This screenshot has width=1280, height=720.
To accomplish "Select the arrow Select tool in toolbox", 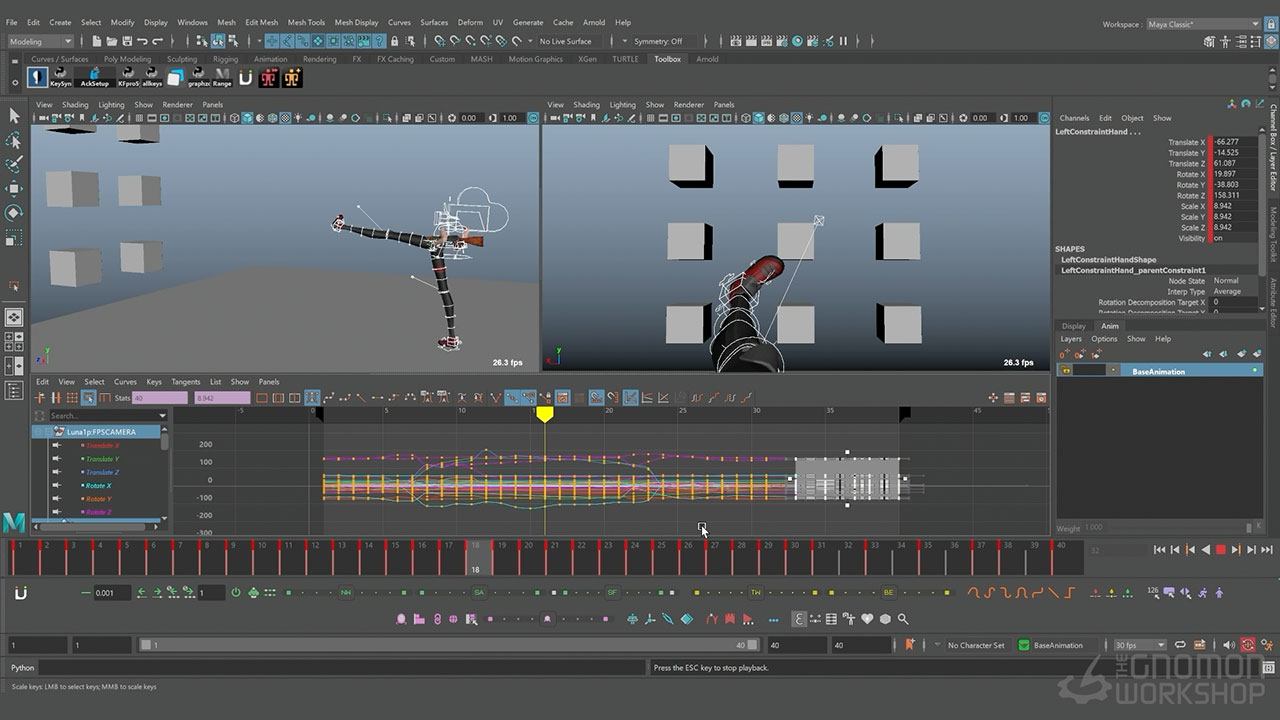I will coord(14,116).
